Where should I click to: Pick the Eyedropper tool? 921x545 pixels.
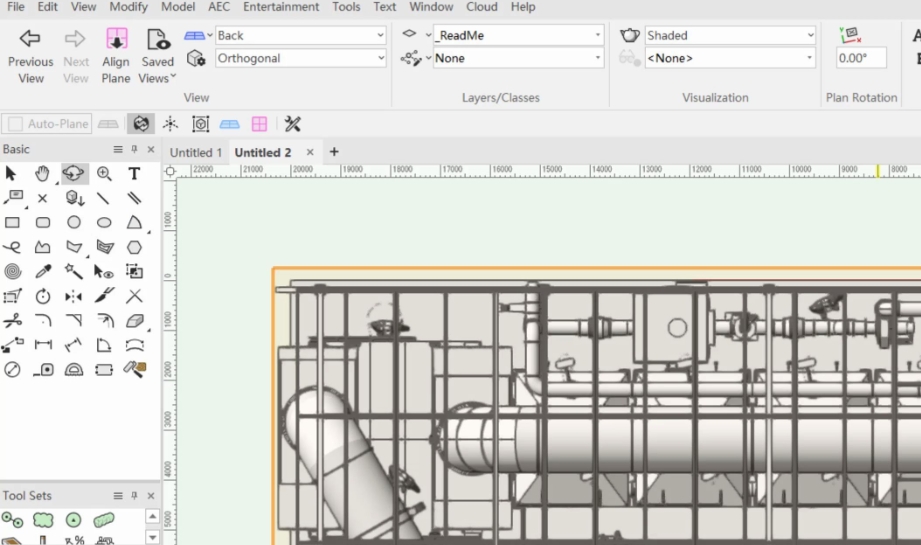coord(43,271)
